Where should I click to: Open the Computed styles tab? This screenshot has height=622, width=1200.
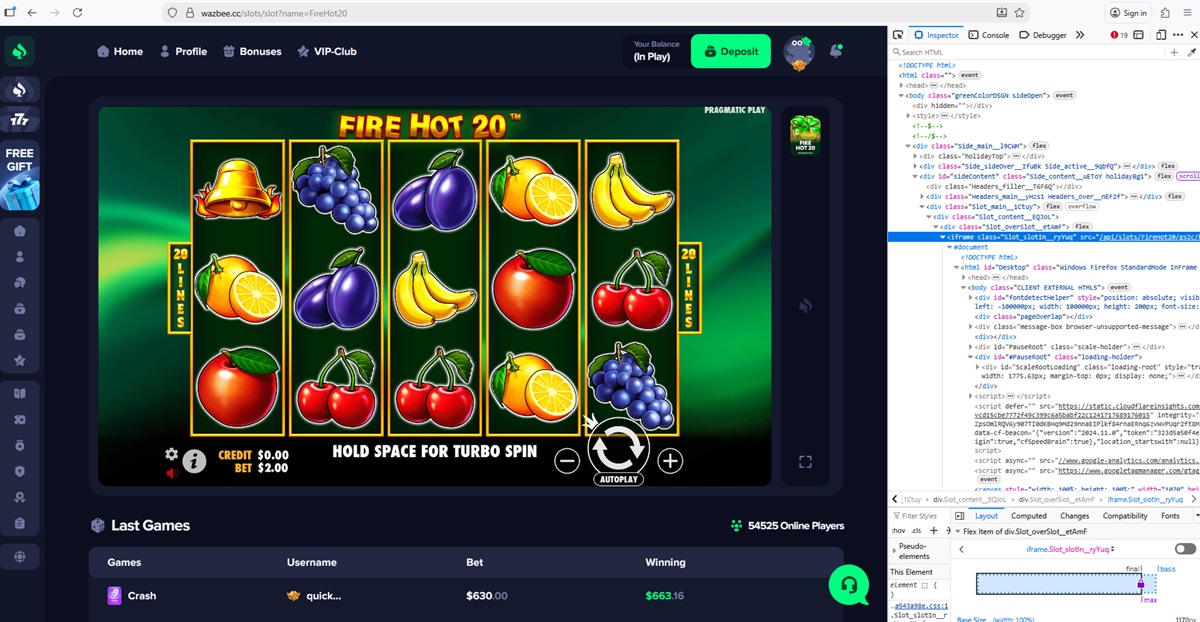(x=1028, y=516)
